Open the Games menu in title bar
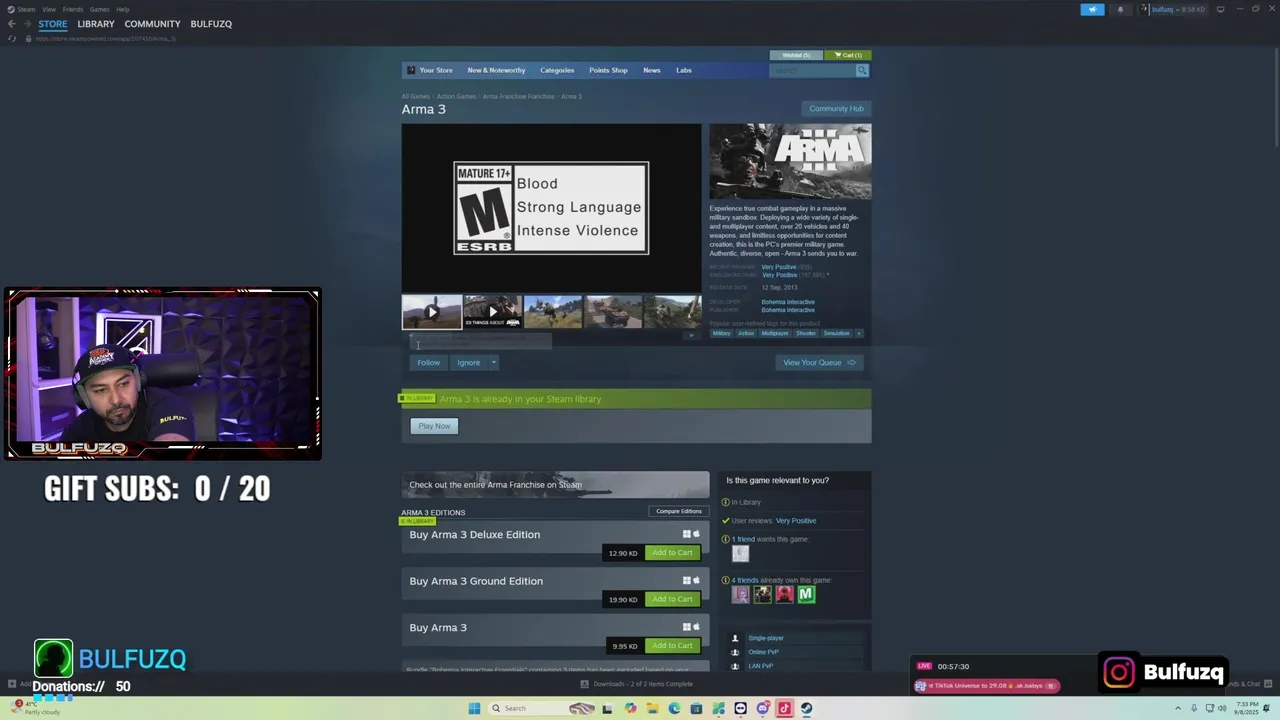 99,9
